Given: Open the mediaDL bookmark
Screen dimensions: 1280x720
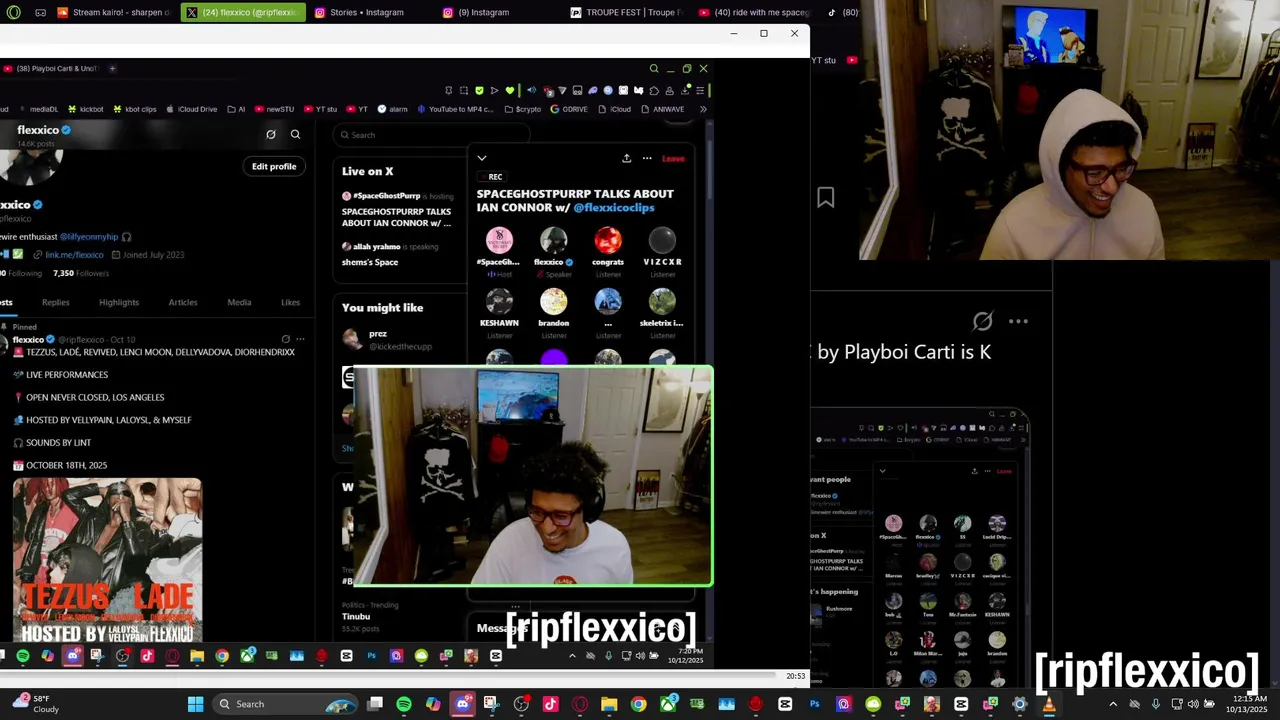Looking at the screenshot, I should (38, 109).
